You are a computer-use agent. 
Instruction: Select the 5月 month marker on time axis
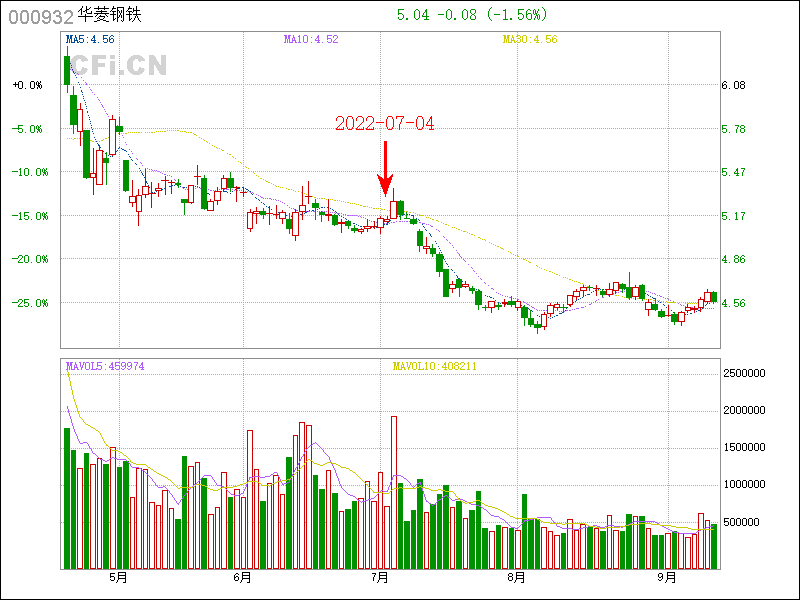coord(117,578)
